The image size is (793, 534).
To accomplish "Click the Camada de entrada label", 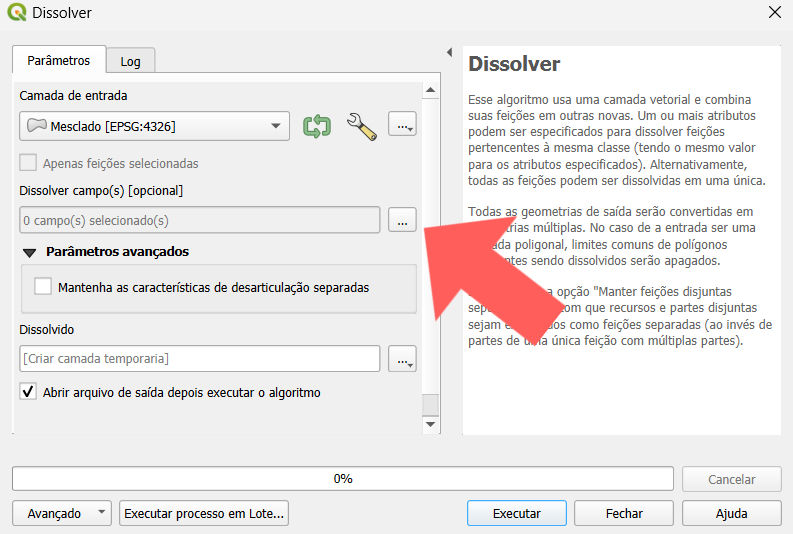I will pyautogui.click(x=73, y=96).
